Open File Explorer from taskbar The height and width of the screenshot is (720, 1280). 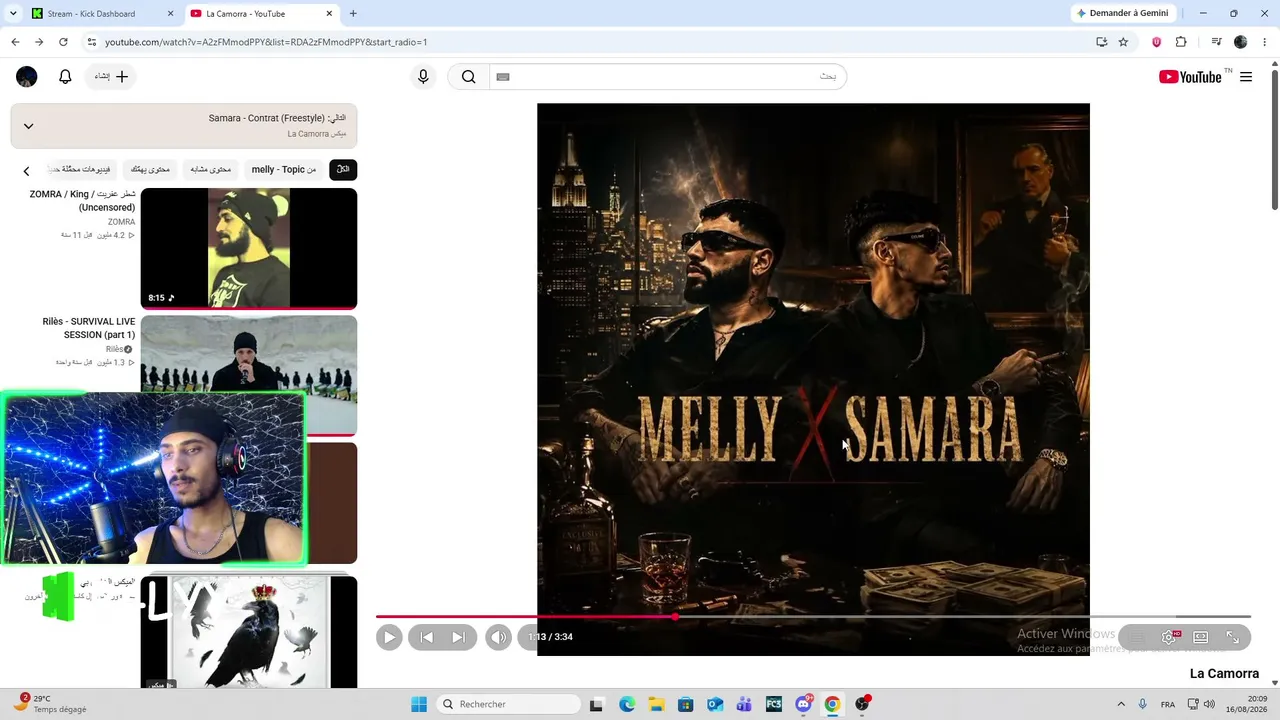click(656, 704)
